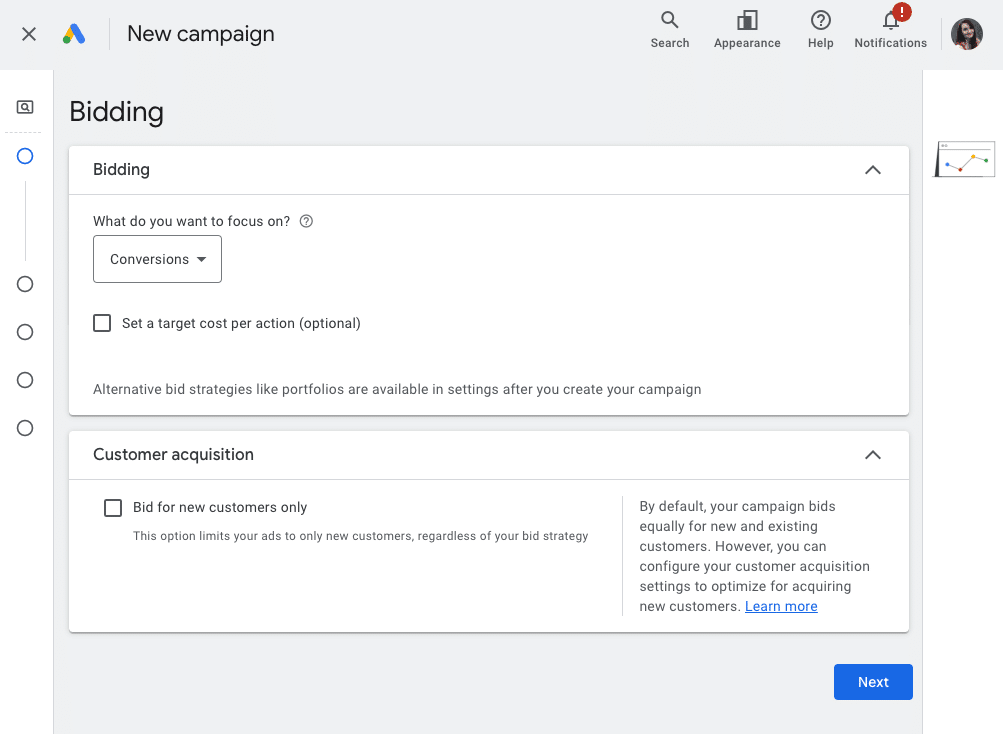
Task: Collapse the Customer acquisition section
Action: pyautogui.click(x=873, y=455)
